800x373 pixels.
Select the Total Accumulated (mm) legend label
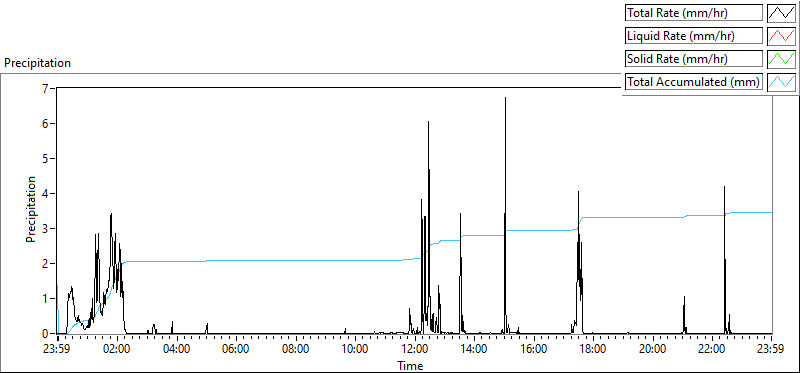pos(694,82)
